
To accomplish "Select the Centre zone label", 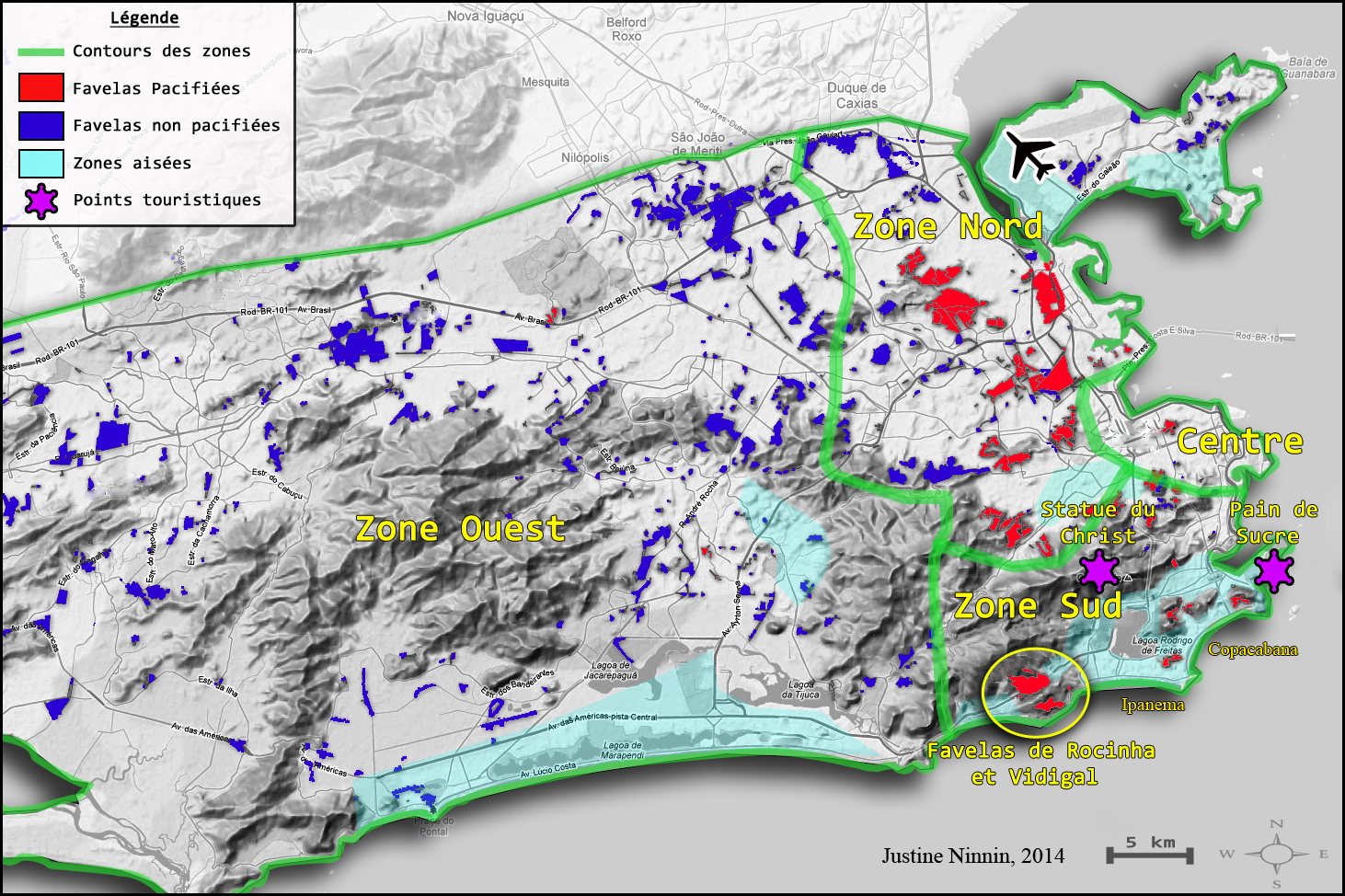I will pyautogui.click(x=1242, y=442).
